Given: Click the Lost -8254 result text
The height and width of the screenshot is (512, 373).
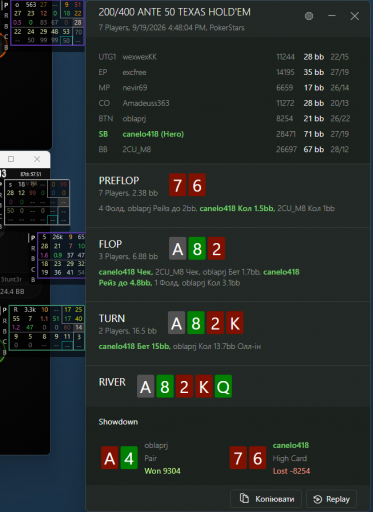Looking at the screenshot, I should pos(291,471).
